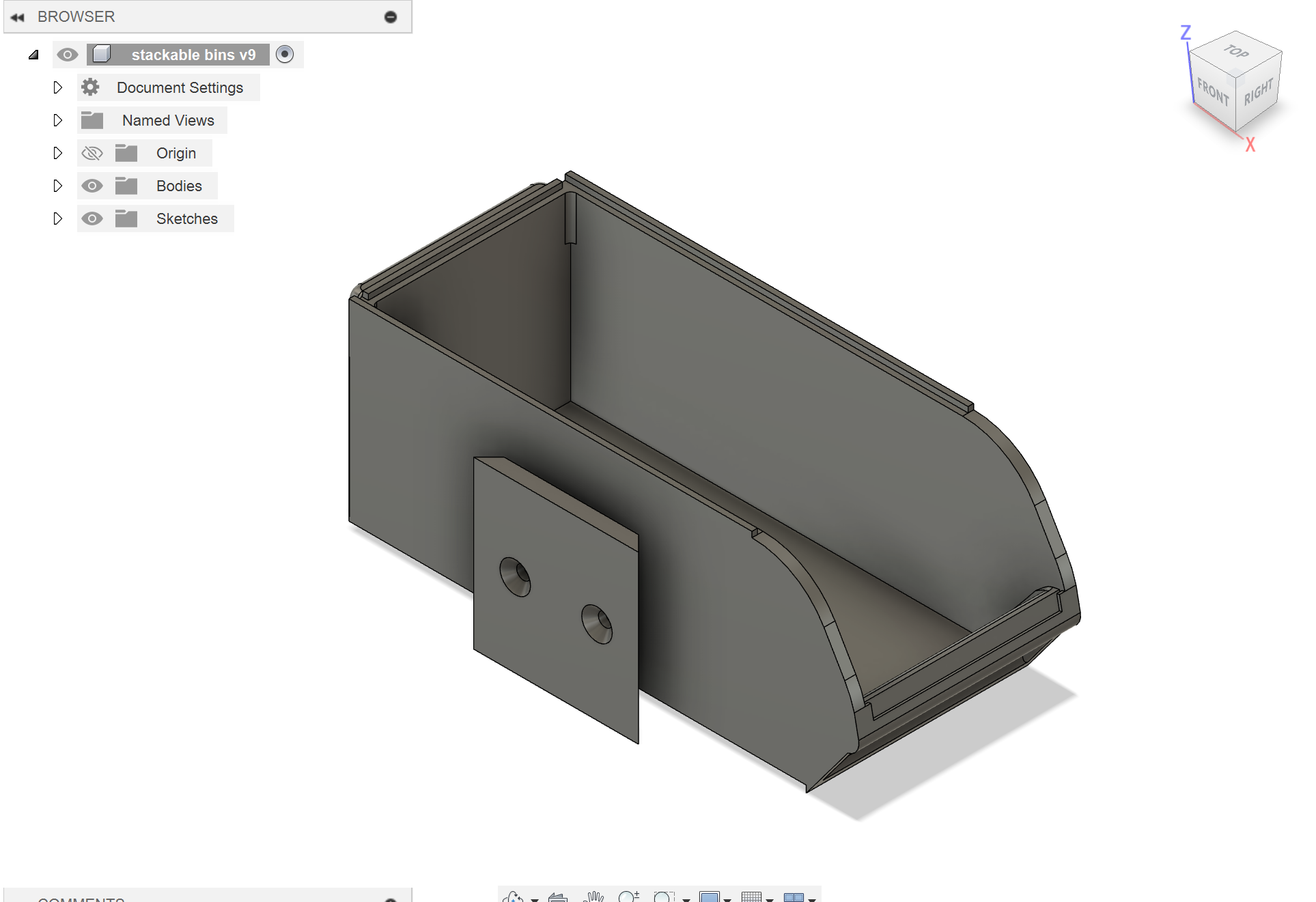Click the Zoom Window icon
Image resolution: width=1316 pixels, height=902 pixels.
(x=663, y=897)
